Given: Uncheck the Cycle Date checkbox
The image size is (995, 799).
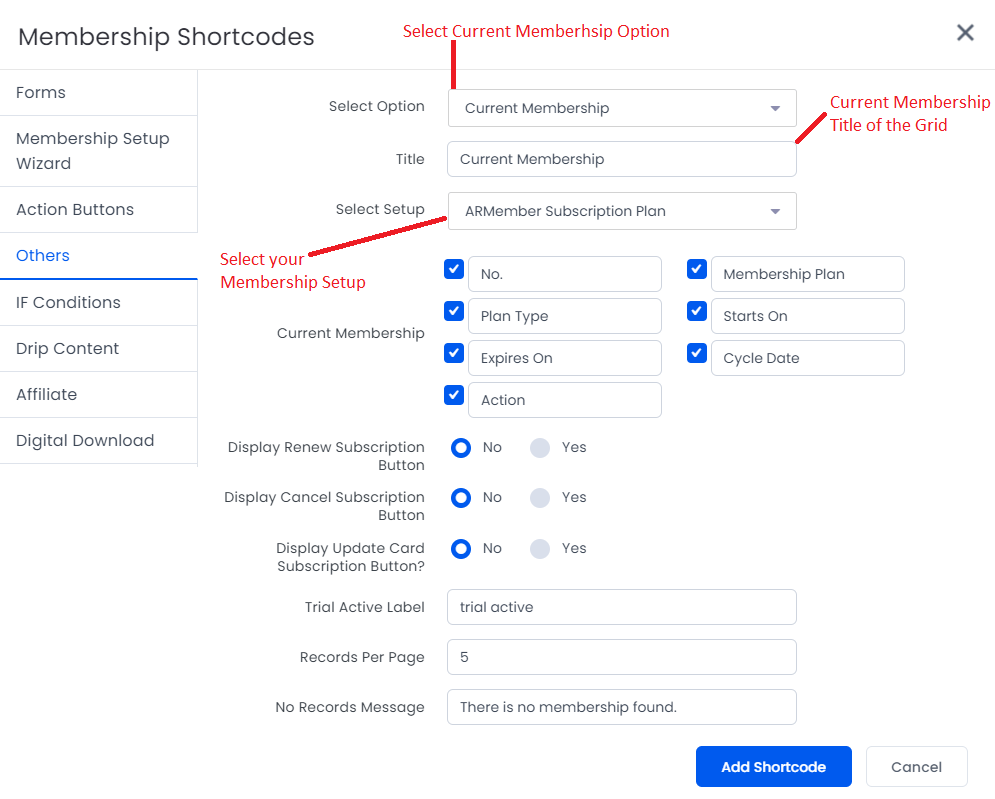Looking at the screenshot, I should [x=697, y=353].
